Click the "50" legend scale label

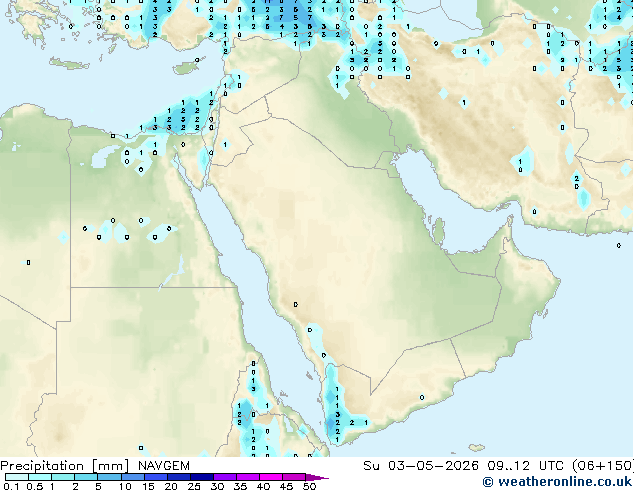(309, 486)
